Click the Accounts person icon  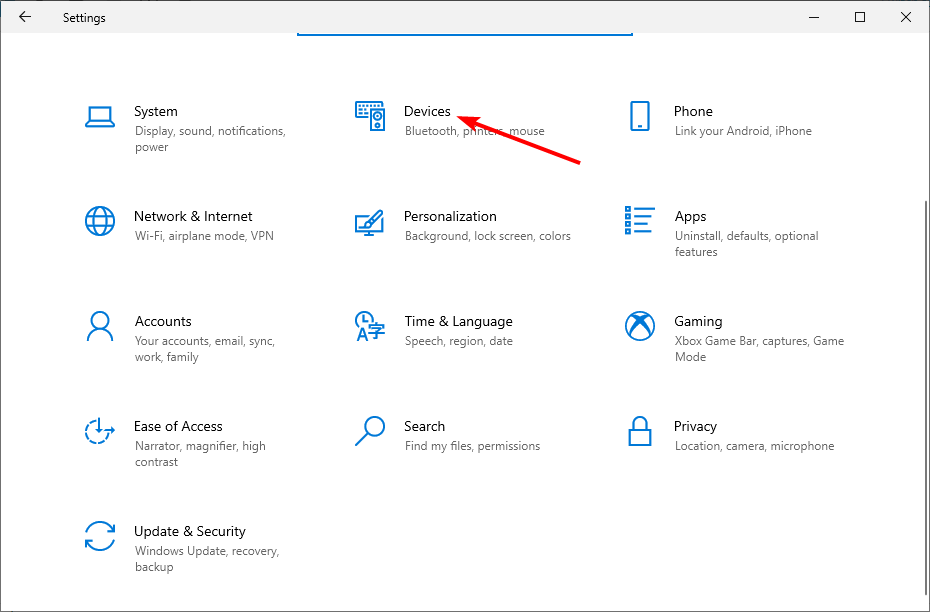tap(100, 326)
